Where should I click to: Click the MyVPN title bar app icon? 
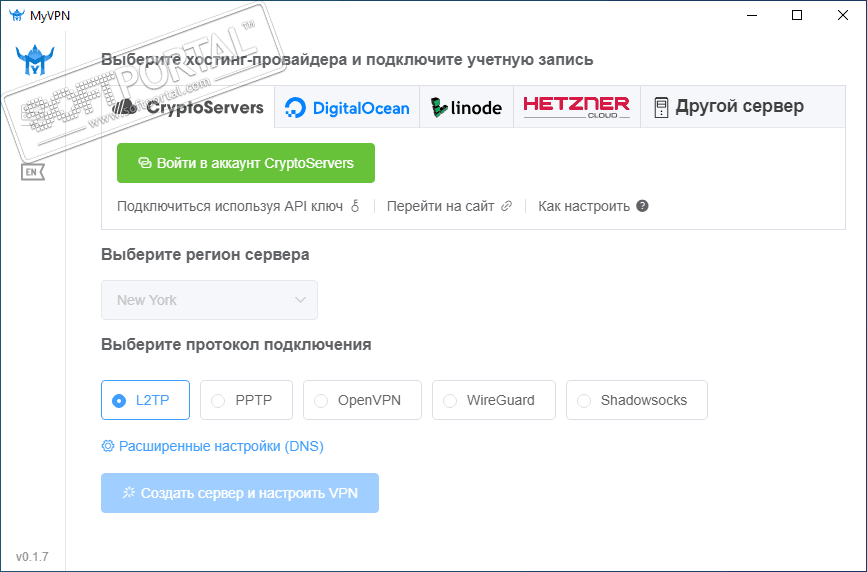pos(16,15)
